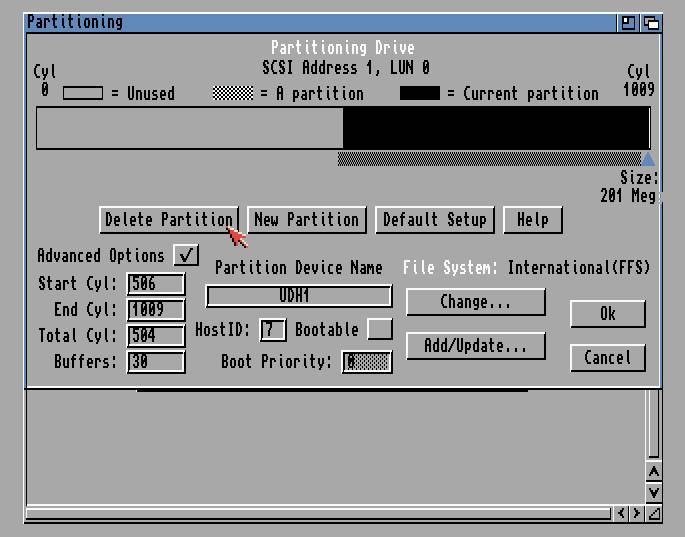This screenshot has width=685, height=537.
Task: Create a partition with New Partition button
Action: [306, 220]
